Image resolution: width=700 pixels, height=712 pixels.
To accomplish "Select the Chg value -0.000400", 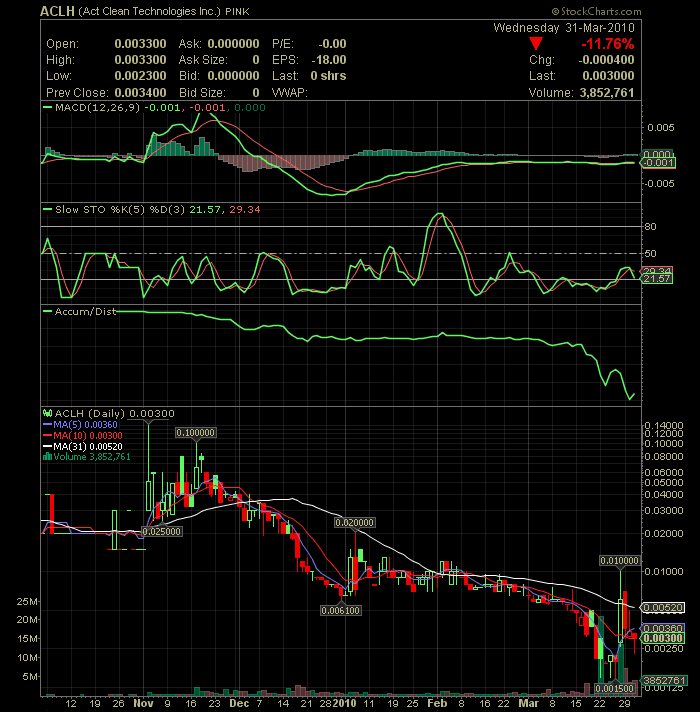I will [x=606, y=60].
